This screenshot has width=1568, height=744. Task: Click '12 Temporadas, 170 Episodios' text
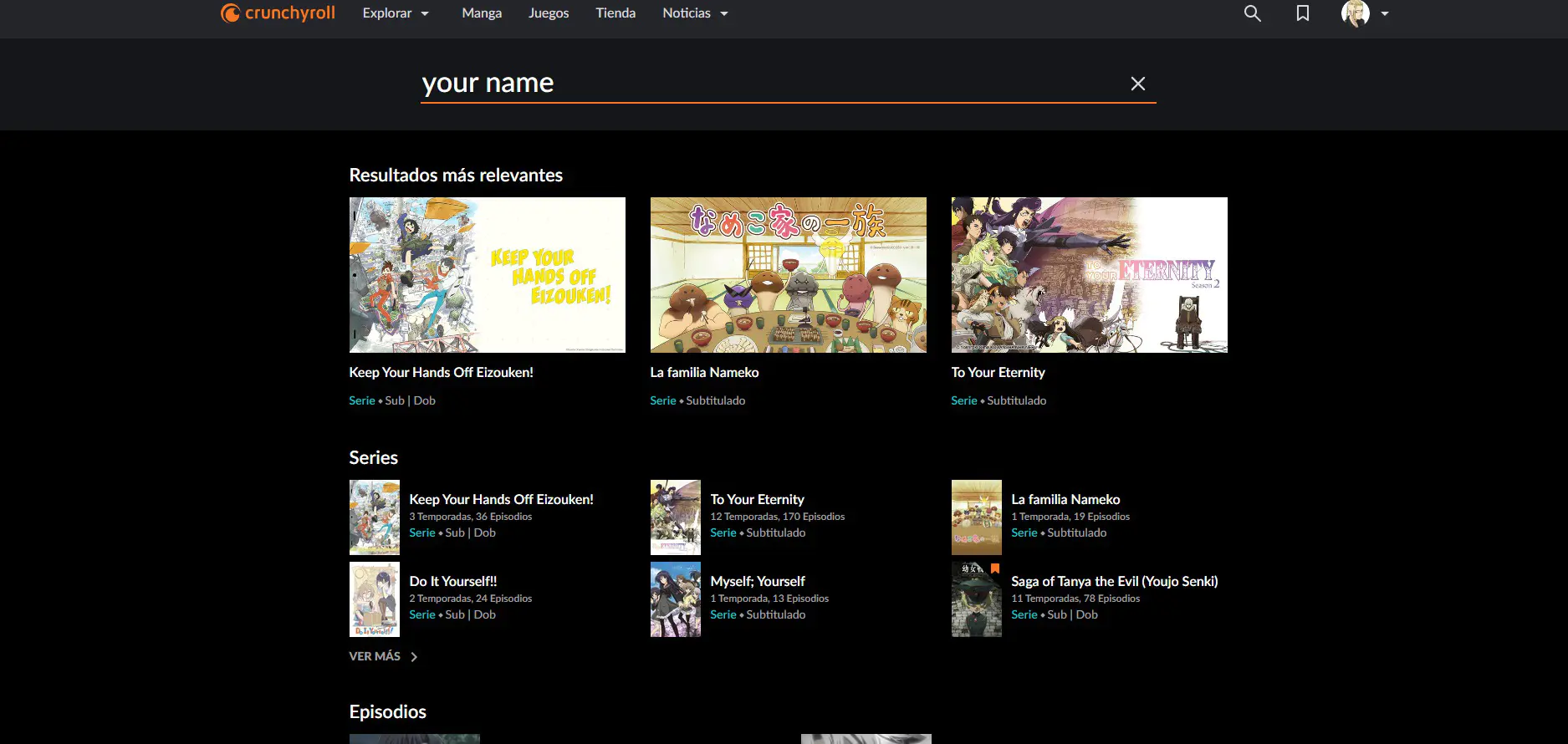click(x=778, y=517)
